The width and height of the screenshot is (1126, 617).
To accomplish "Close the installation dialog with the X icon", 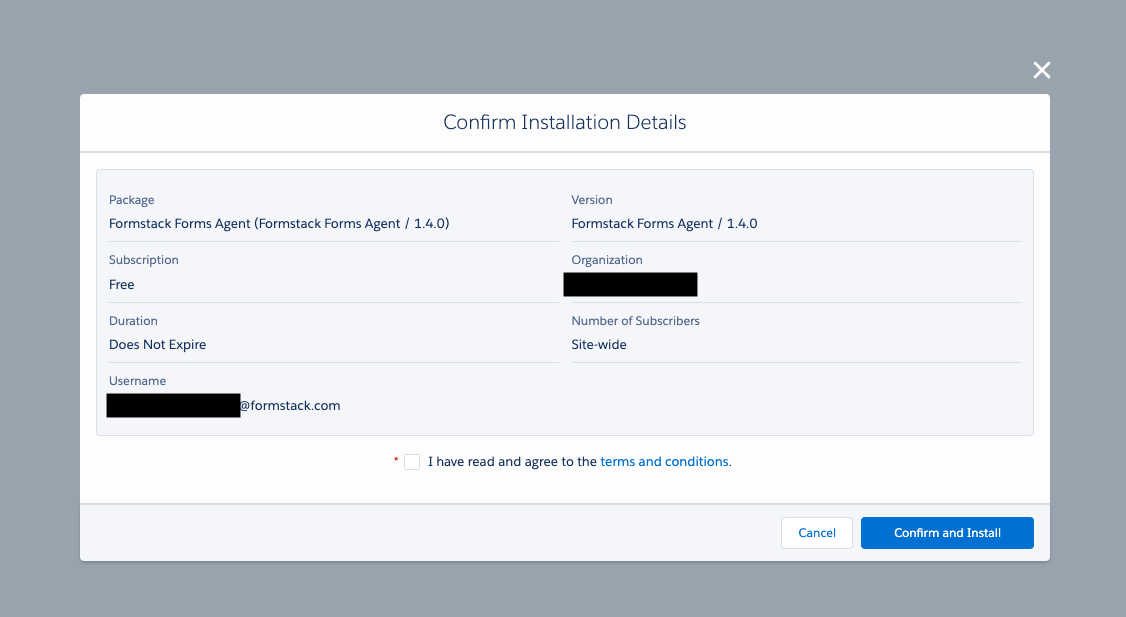I will pos(1041,70).
